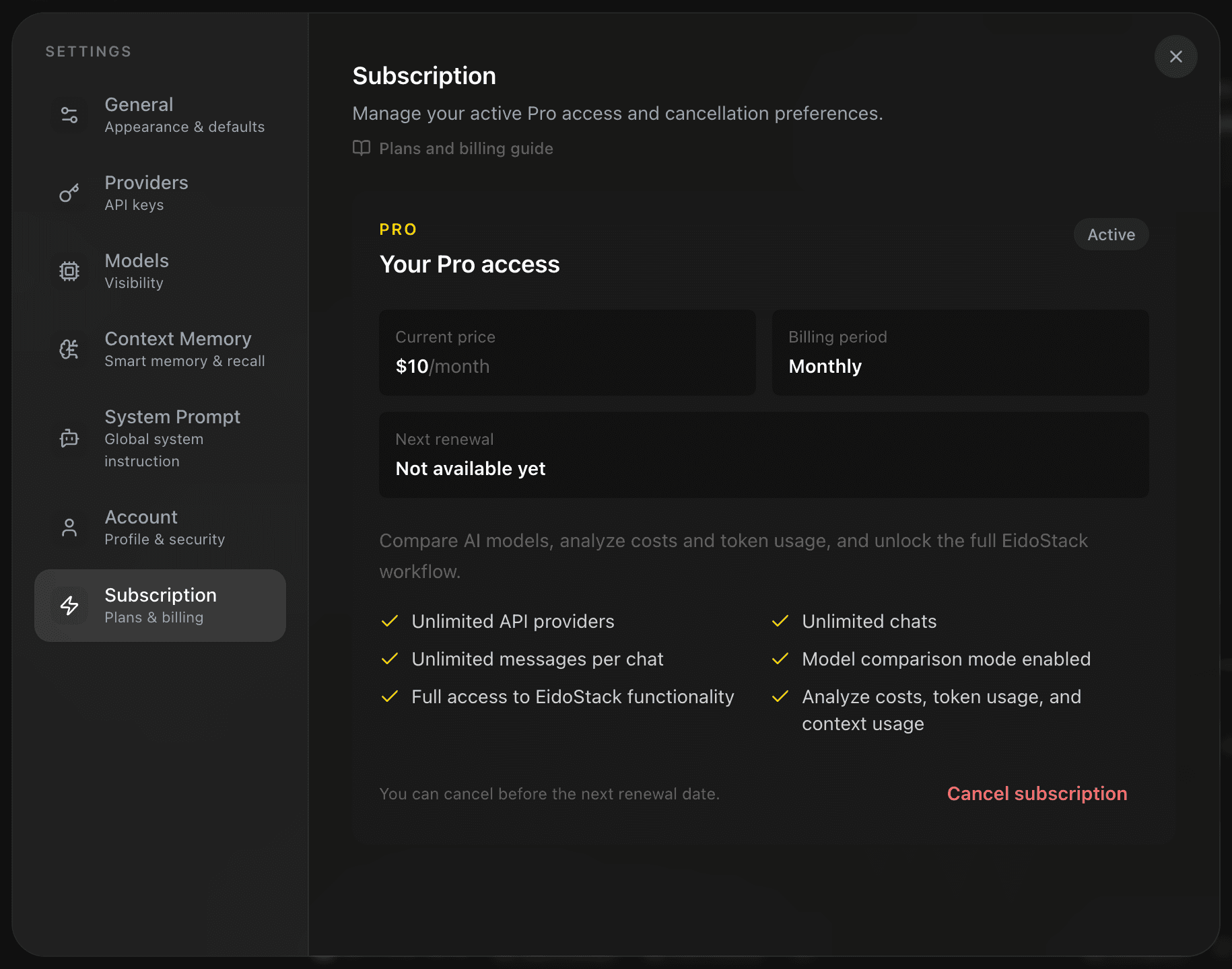Screen dimensions: 1232x969
Task: Click the Billing period Monthly card
Action: [961, 353]
